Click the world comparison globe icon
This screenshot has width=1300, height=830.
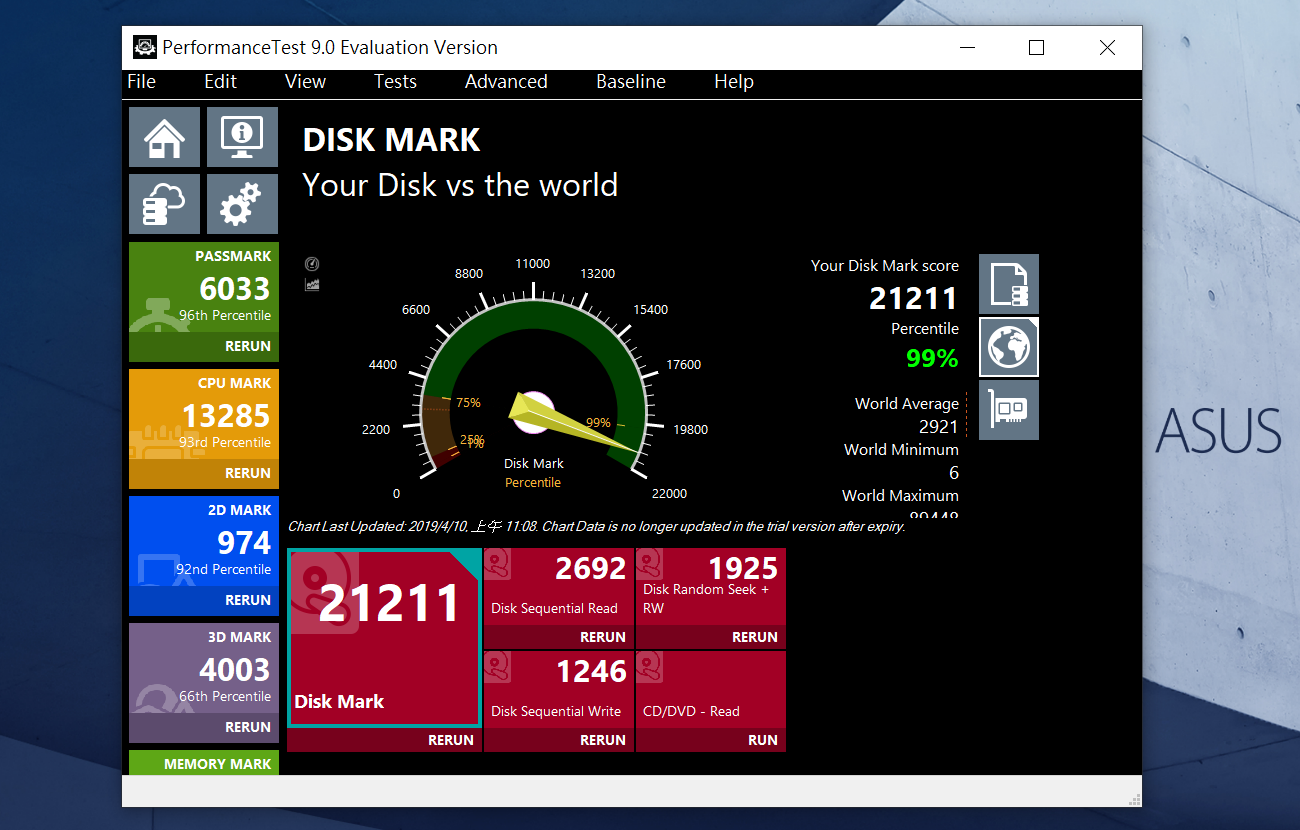pyautogui.click(x=1008, y=347)
